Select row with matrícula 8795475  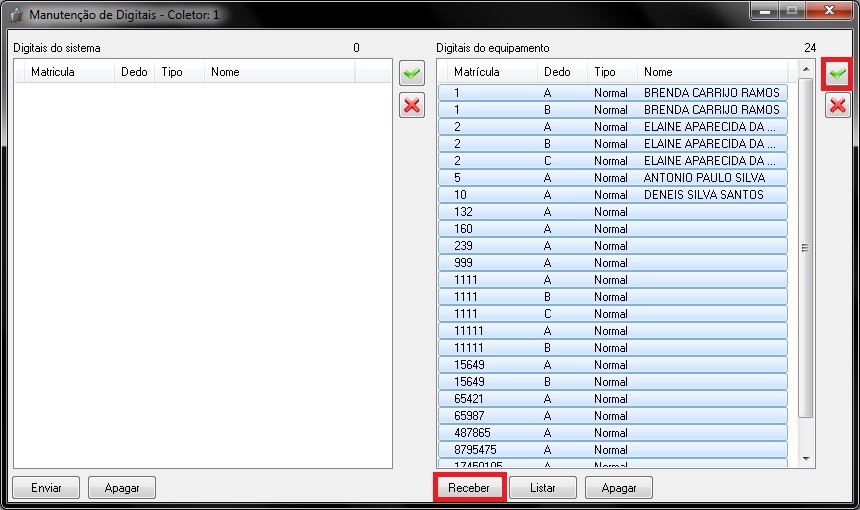(612, 450)
